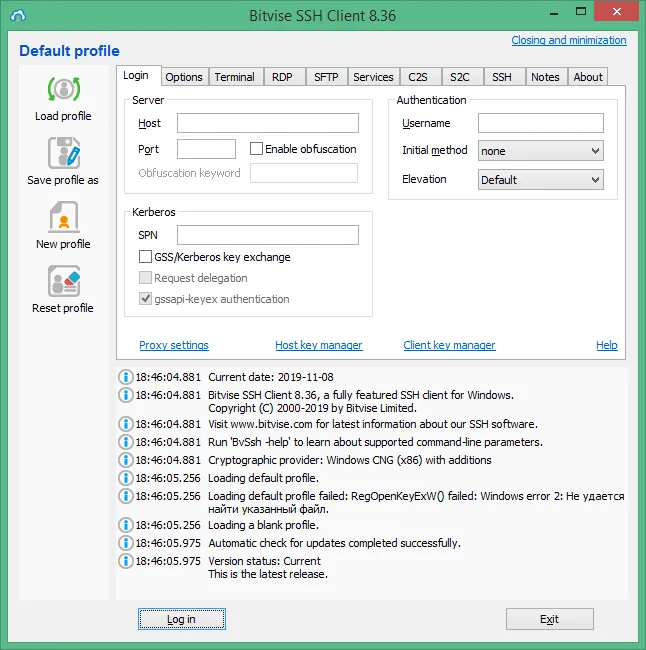Open the Host key manager link
The image size is (646, 650).
click(x=319, y=345)
